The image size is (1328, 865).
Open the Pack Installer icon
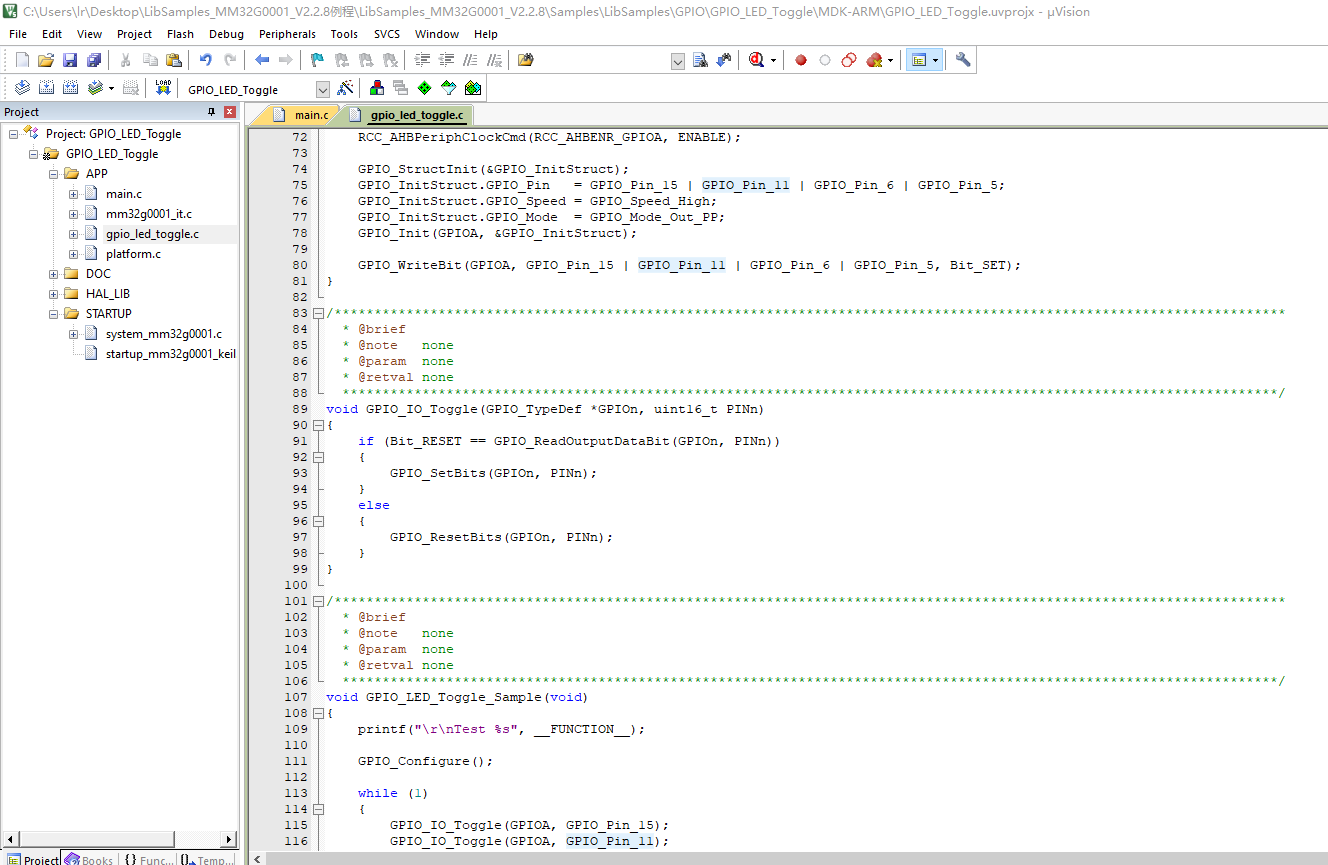(473, 88)
